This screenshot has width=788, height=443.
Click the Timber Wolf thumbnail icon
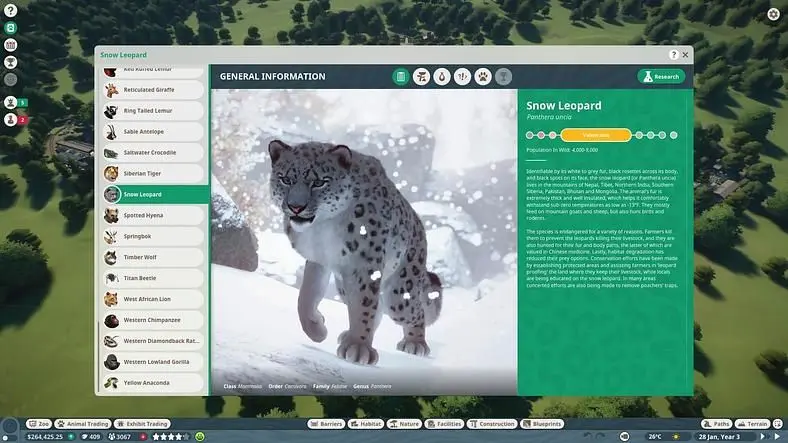click(111, 258)
